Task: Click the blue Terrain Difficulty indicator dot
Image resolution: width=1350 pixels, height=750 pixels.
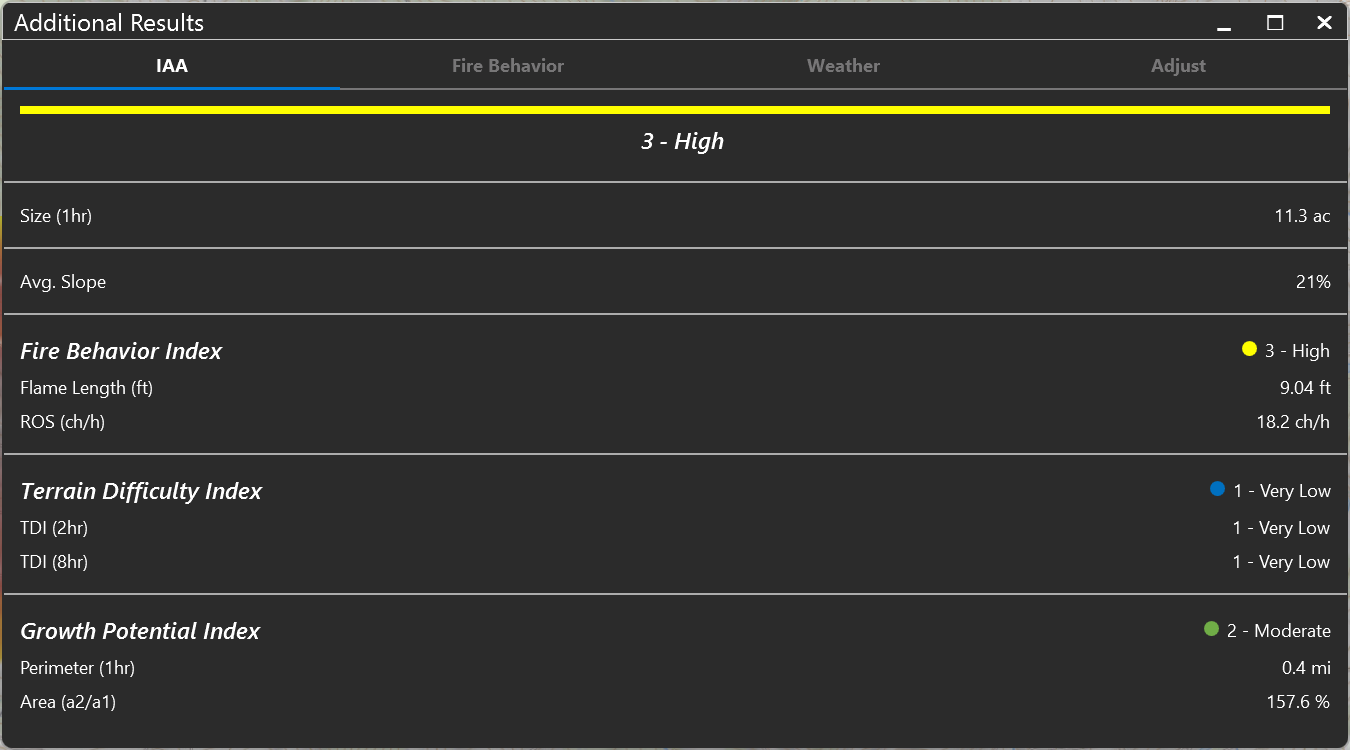Action: [1217, 489]
